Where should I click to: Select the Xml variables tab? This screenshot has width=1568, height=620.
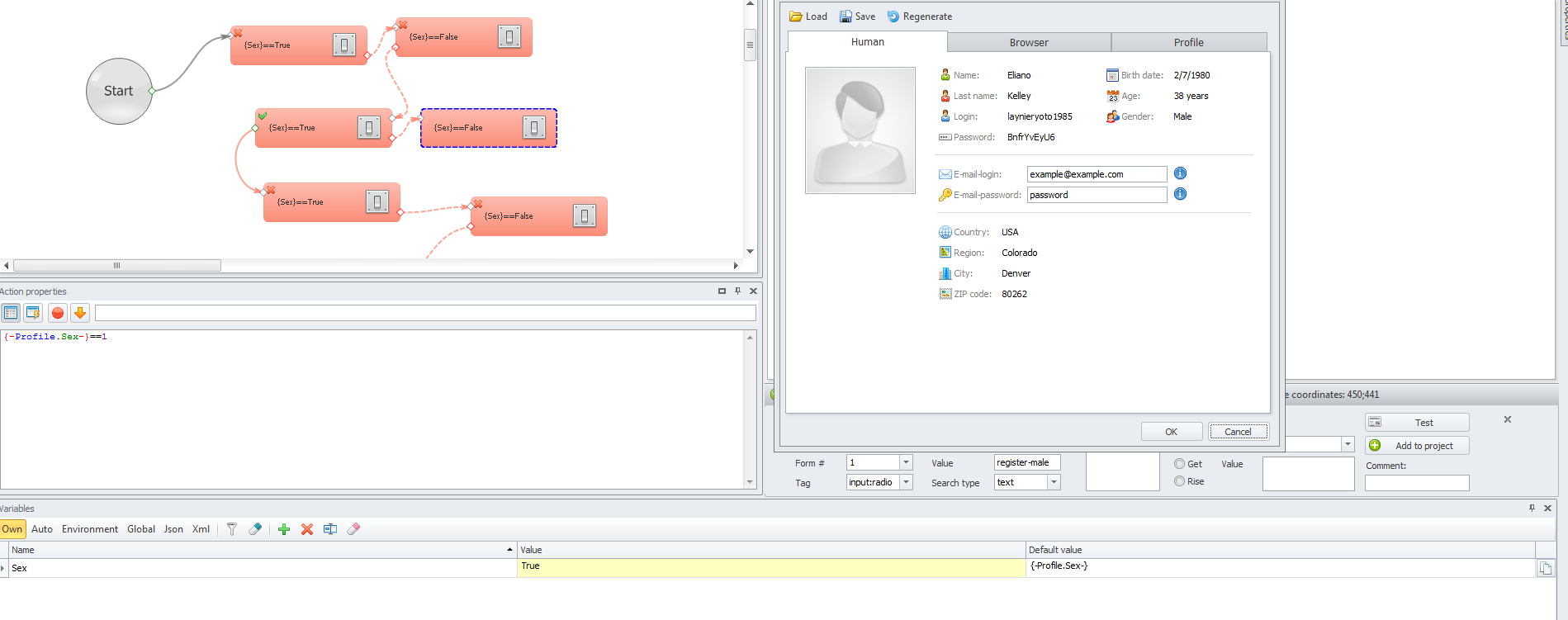pos(201,529)
